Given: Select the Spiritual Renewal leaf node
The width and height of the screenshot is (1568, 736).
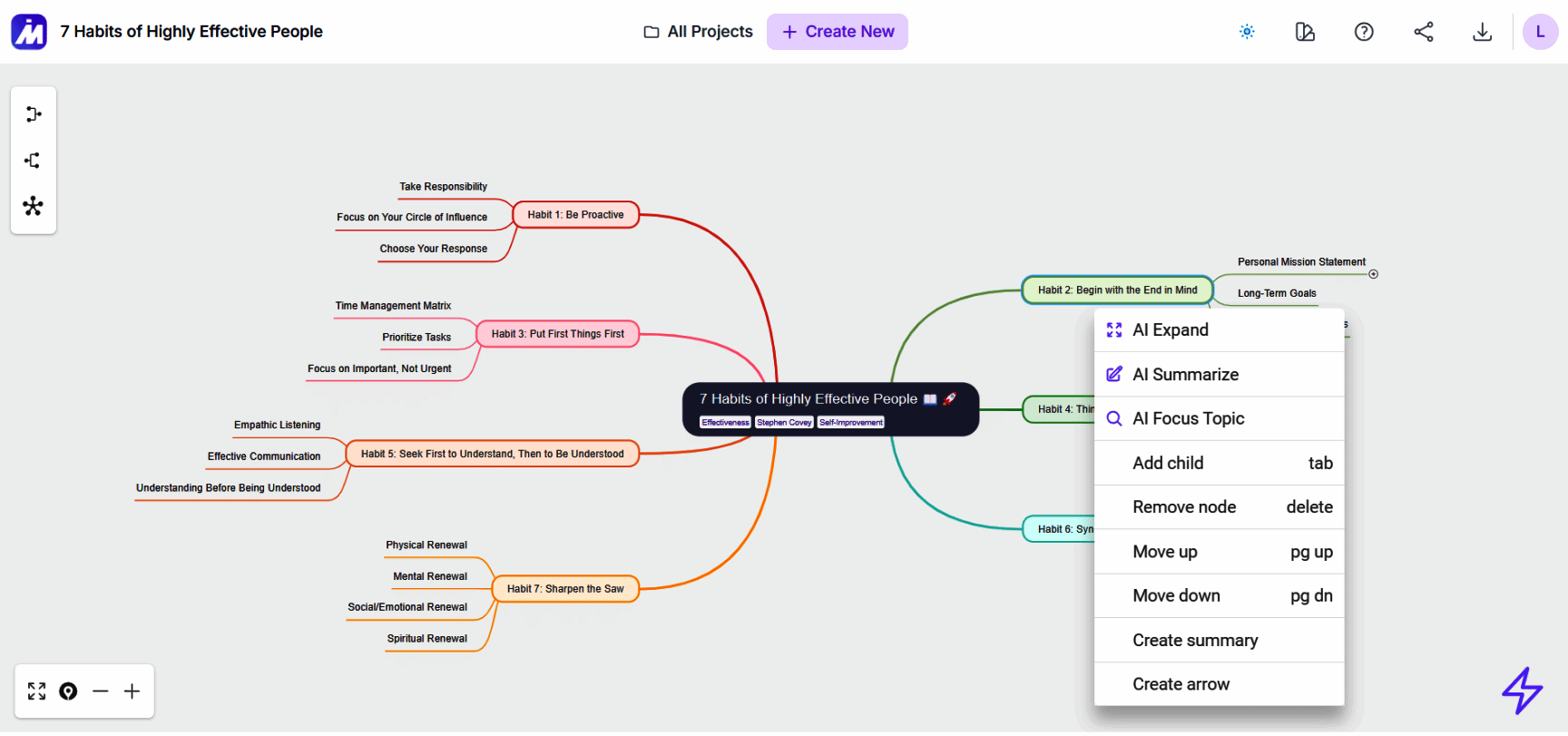Looking at the screenshot, I should tap(427, 639).
